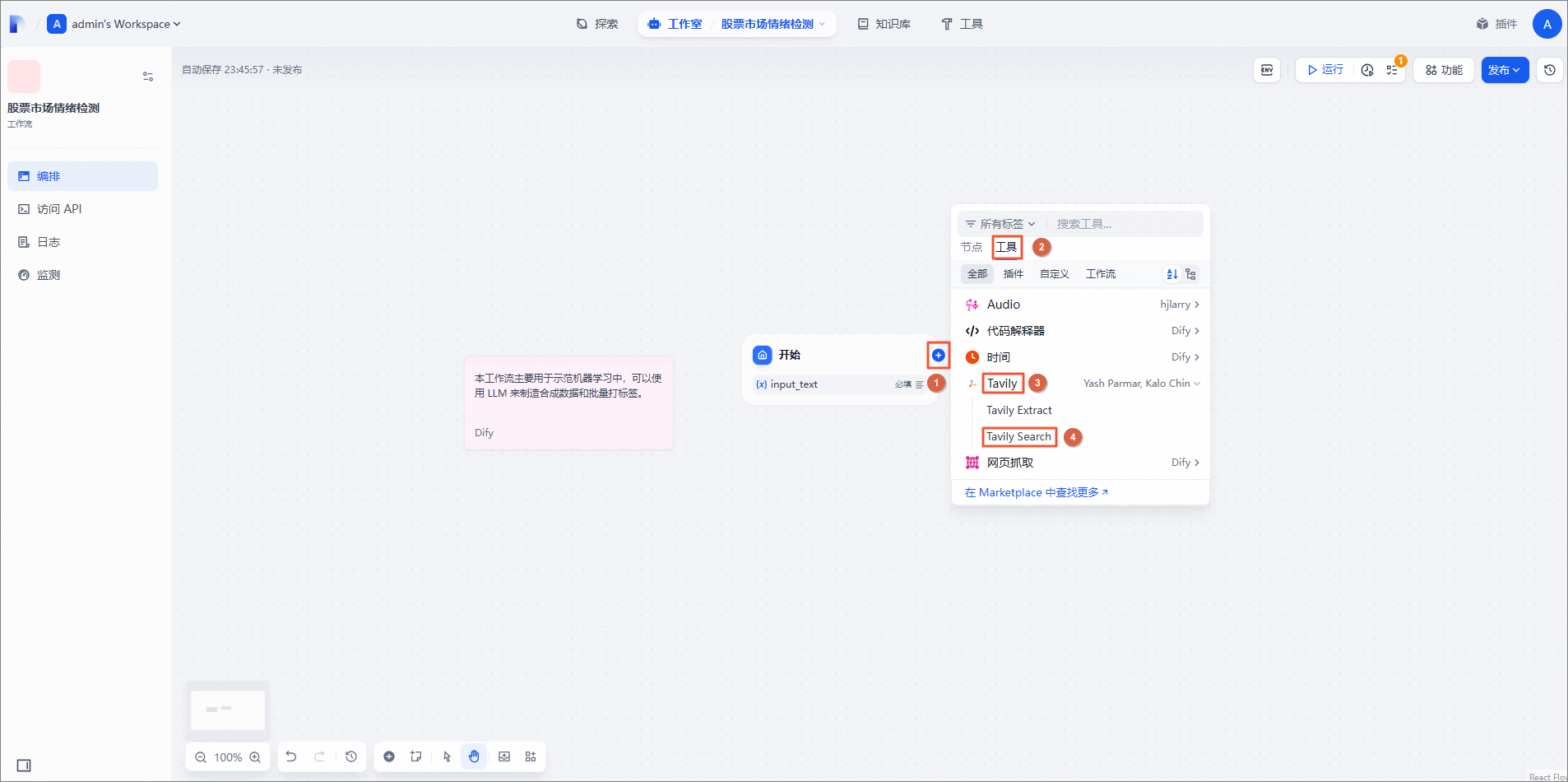
Task: Run the workflow with 运行
Action: tap(1325, 70)
